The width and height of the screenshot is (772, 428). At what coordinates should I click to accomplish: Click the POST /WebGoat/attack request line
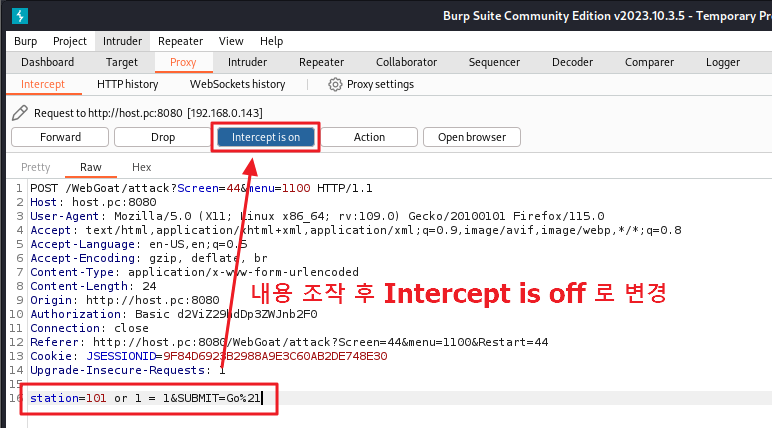[x=201, y=188]
